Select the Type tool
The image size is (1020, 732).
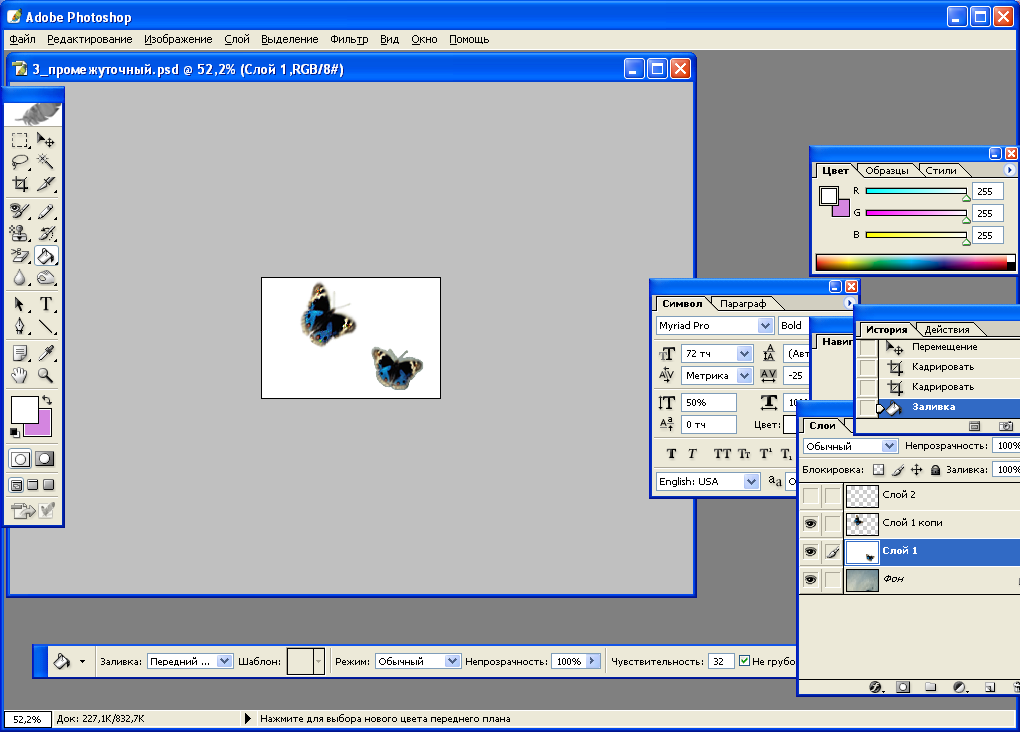46,304
